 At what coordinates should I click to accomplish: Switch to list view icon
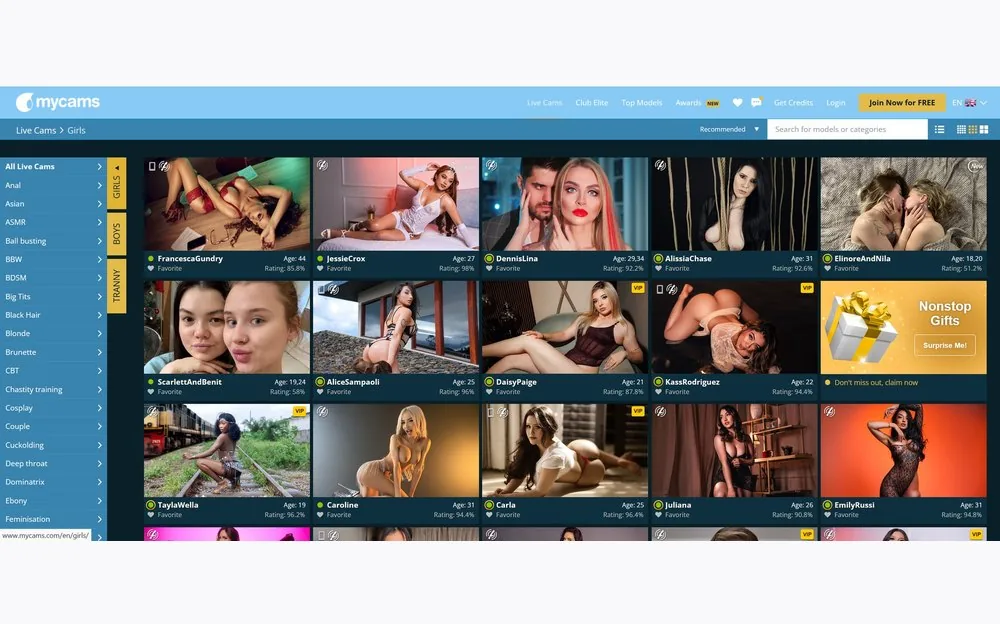click(939, 130)
